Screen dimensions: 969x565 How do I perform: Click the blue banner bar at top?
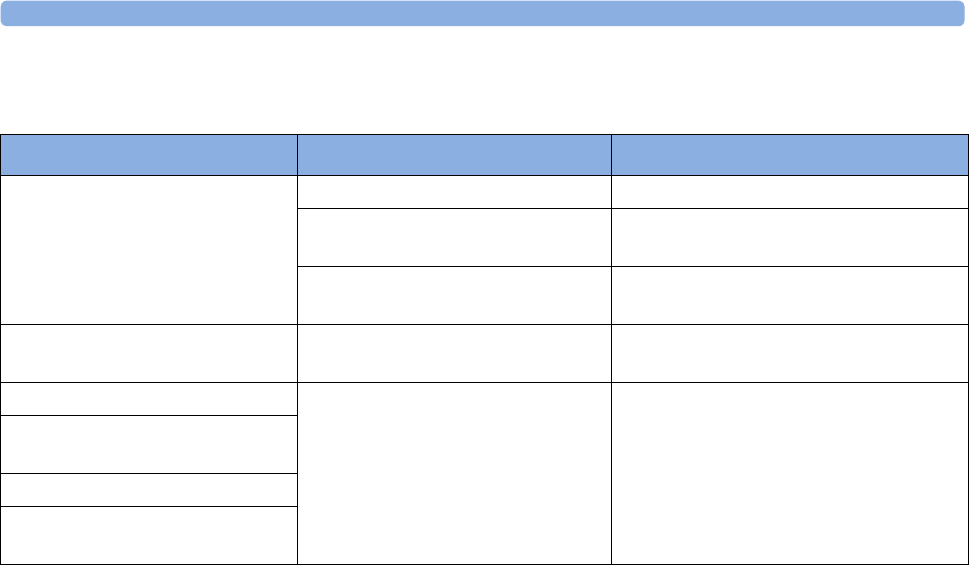pos(484,13)
